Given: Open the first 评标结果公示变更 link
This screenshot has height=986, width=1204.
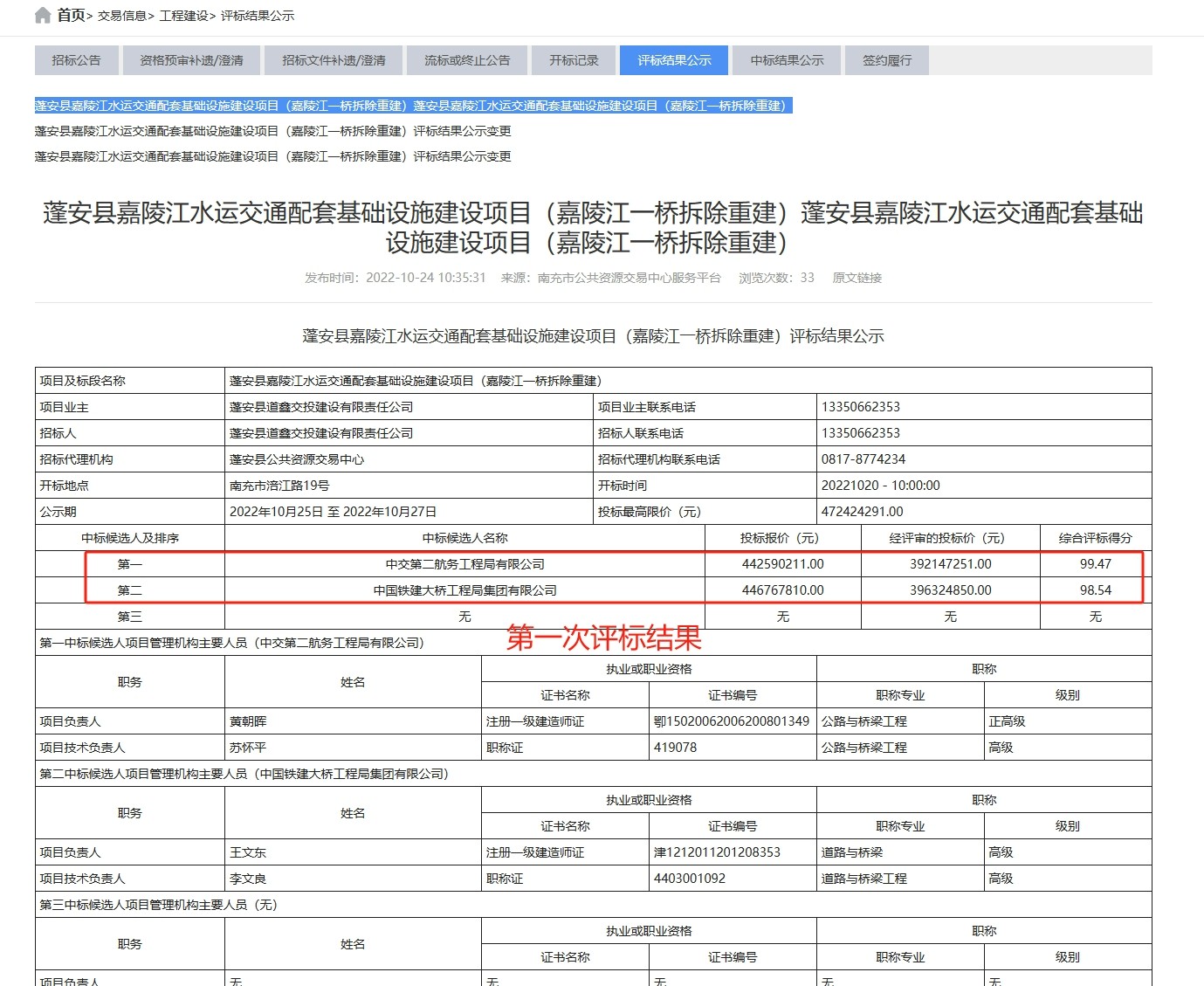Looking at the screenshot, I should 273,131.
